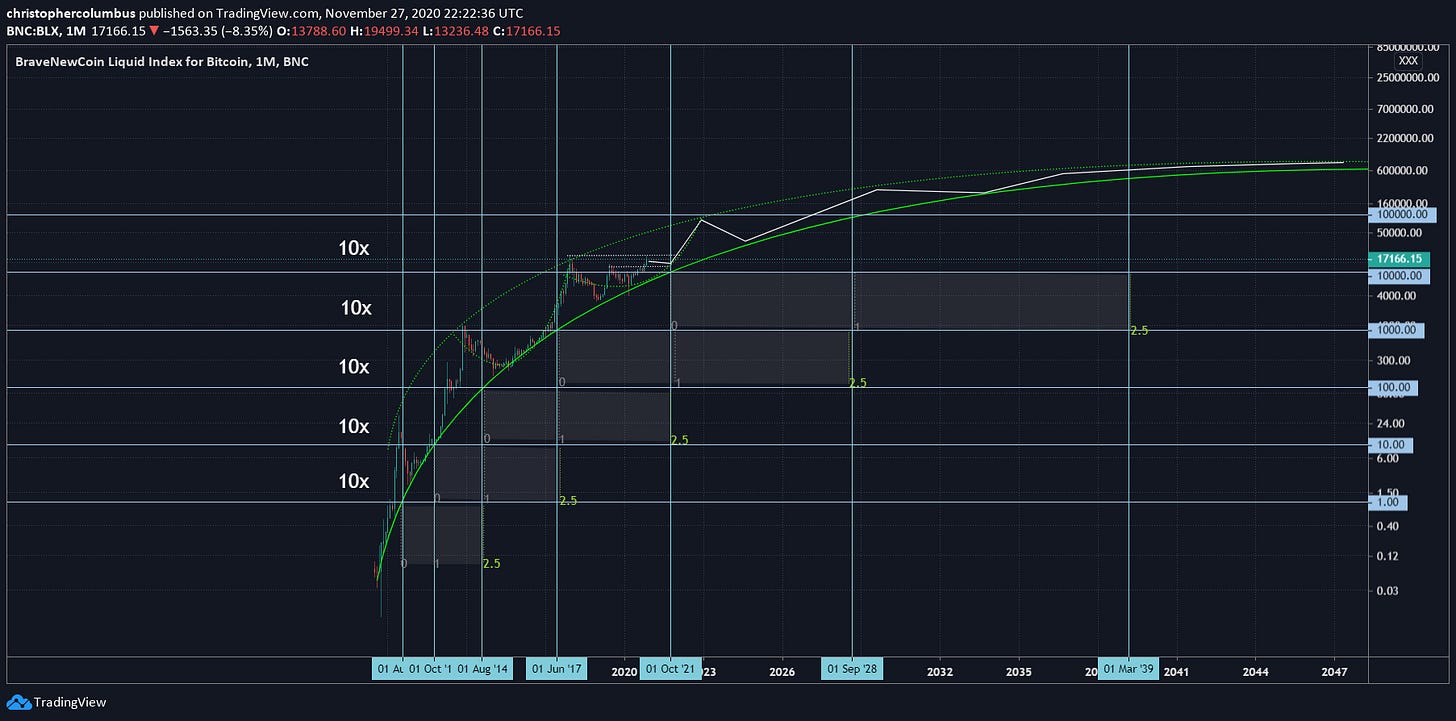Click the 2044 time axis label

1255,671
